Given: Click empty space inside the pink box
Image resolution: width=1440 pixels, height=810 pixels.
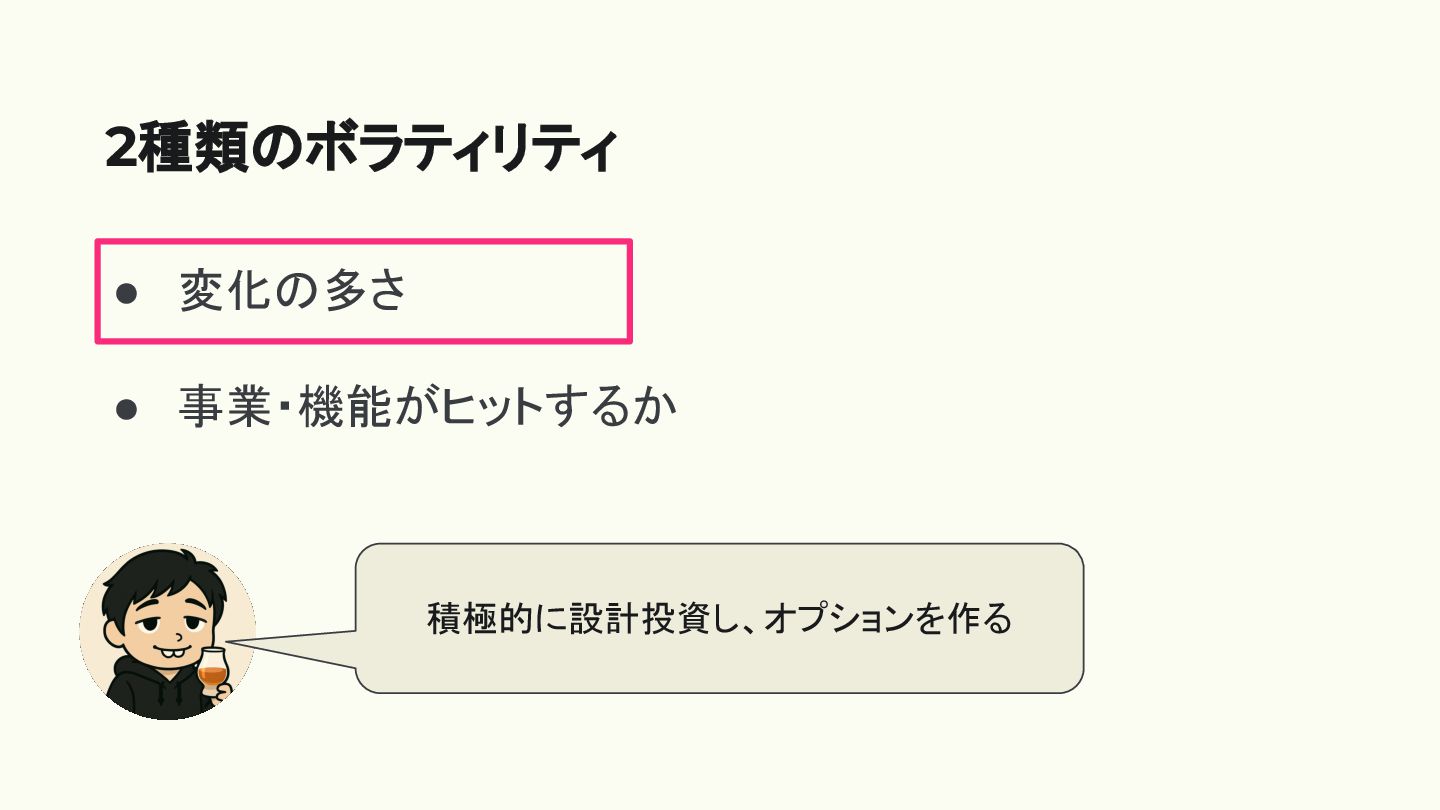Looking at the screenshot, I should [520, 292].
